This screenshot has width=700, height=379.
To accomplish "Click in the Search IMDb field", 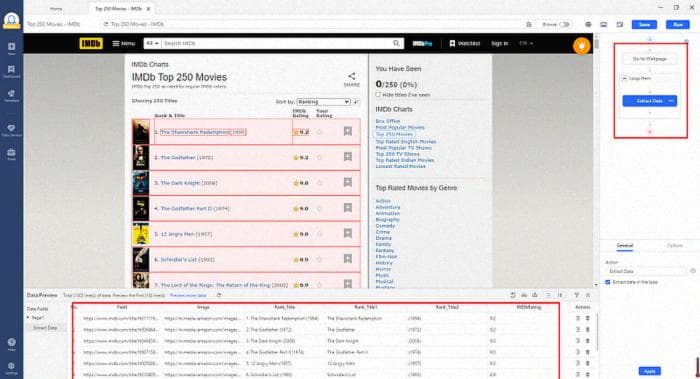I will coord(277,43).
